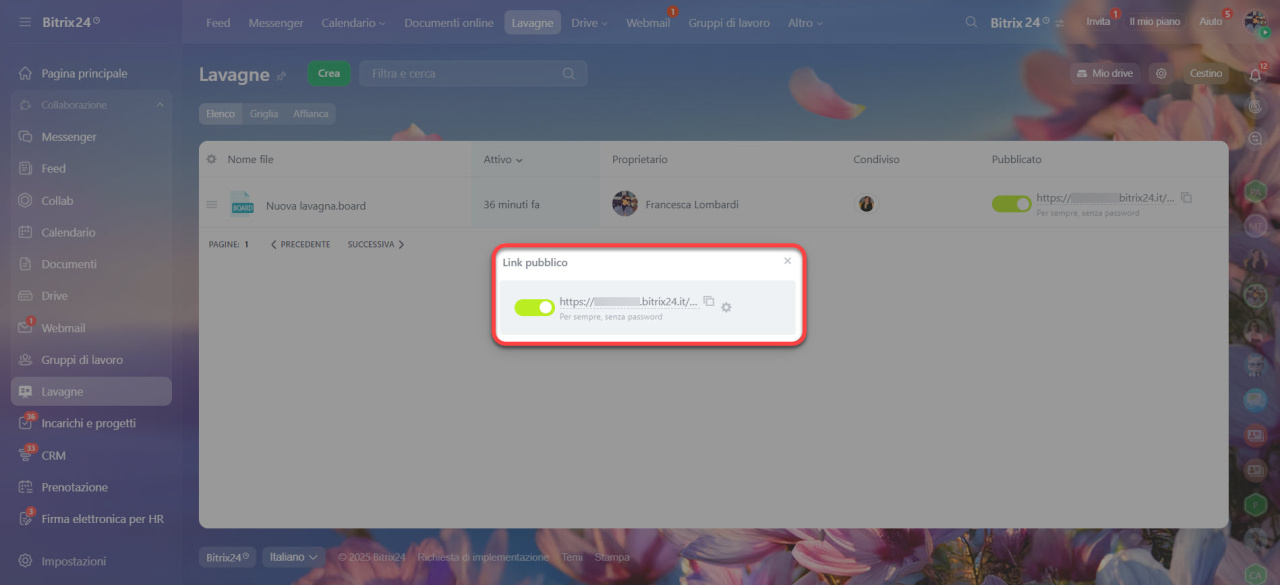This screenshot has height=585, width=1280.
Task: Click owner Francesca Lombardi
Action: (x=692, y=204)
